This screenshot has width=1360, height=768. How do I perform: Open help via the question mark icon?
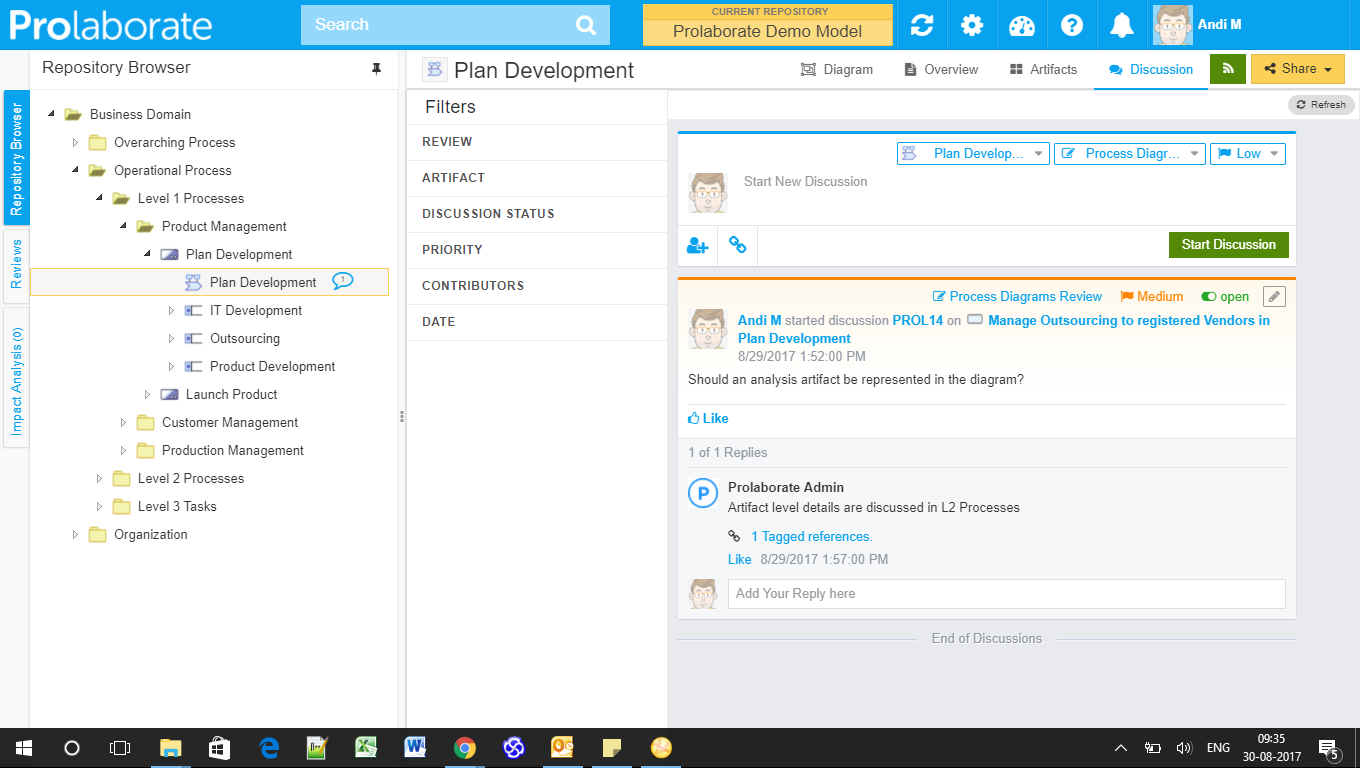[x=1072, y=25]
